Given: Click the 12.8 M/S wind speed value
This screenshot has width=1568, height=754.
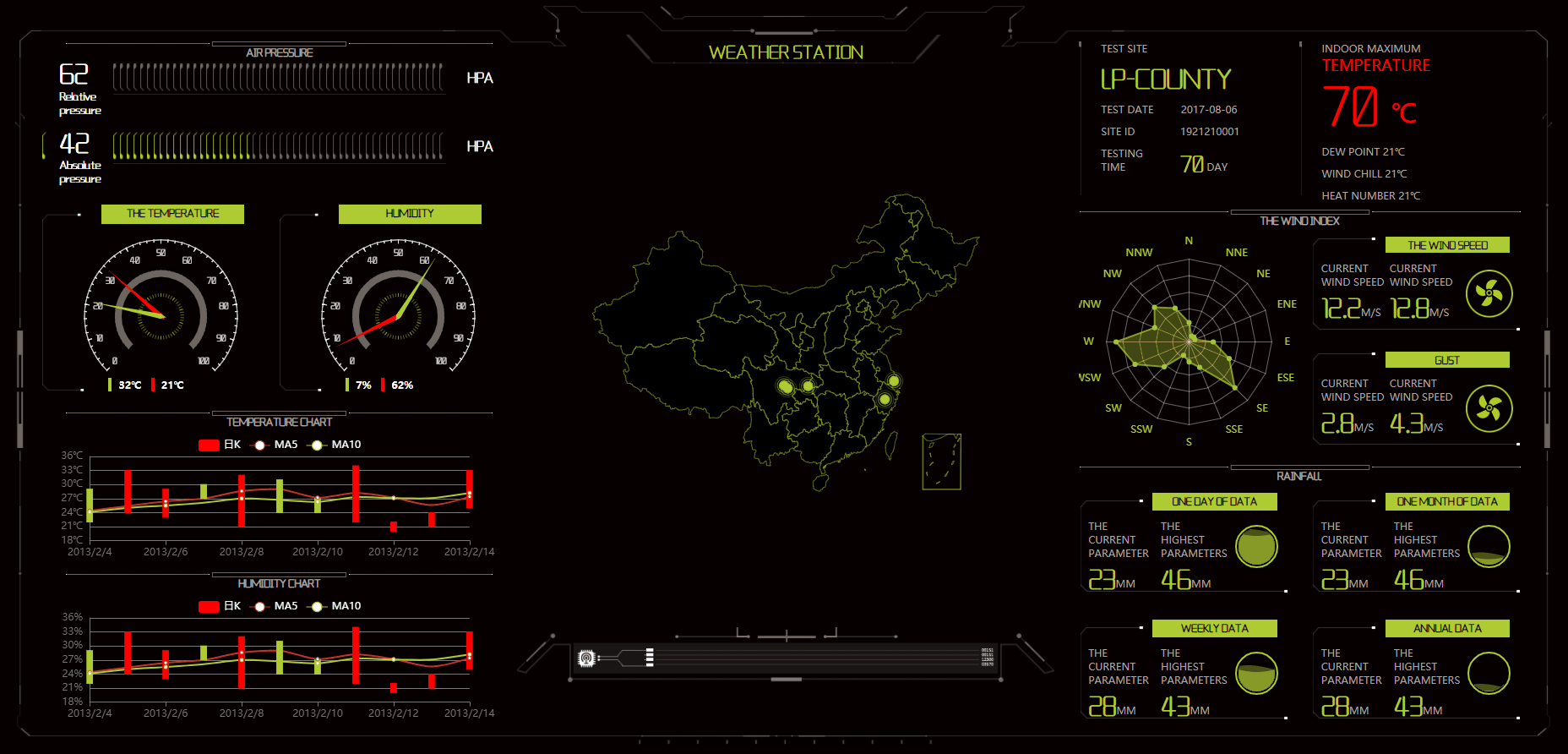Looking at the screenshot, I should coord(1419,309).
